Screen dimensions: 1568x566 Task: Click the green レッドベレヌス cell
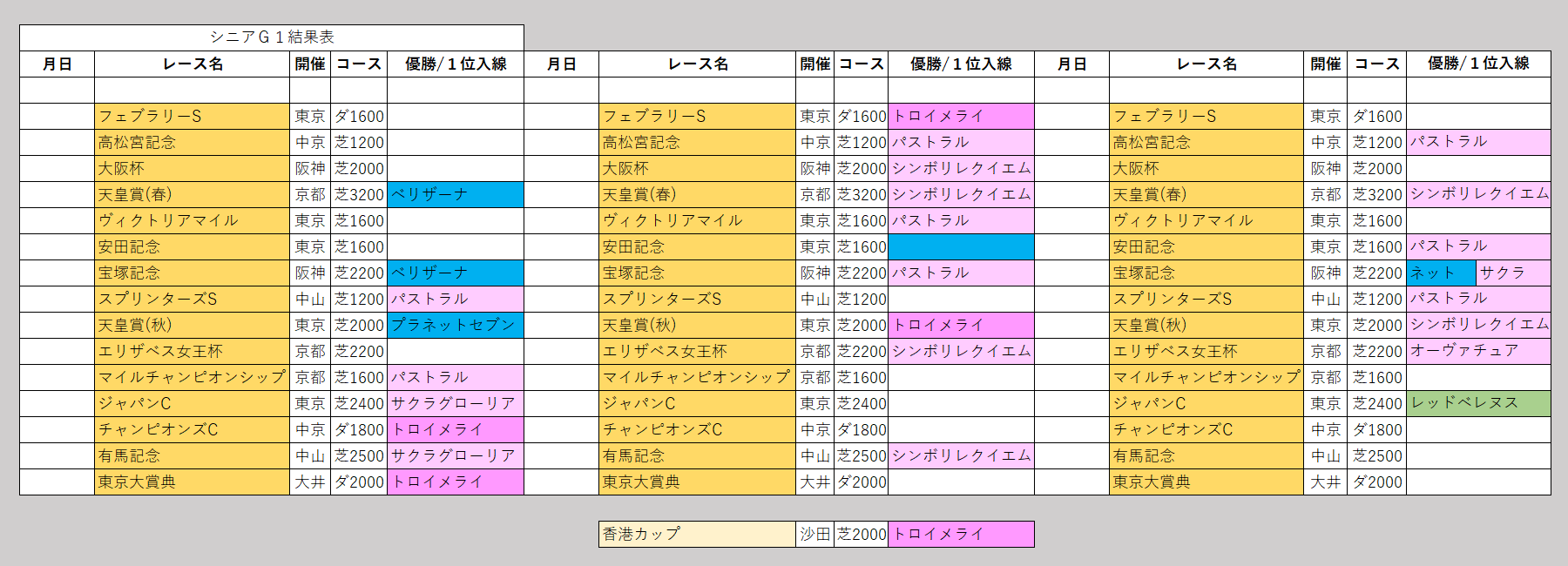tap(1478, 403)
